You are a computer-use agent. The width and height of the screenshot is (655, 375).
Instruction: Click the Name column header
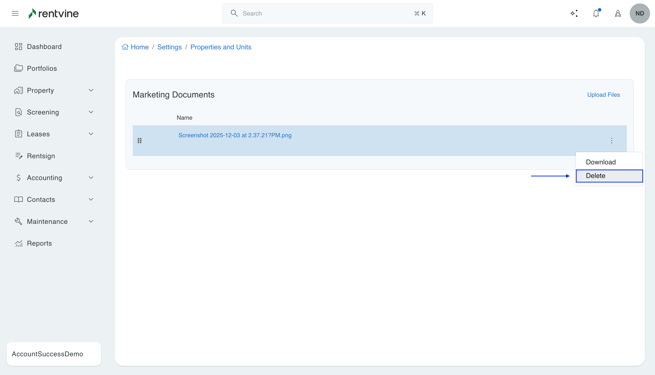pos(184,118)
